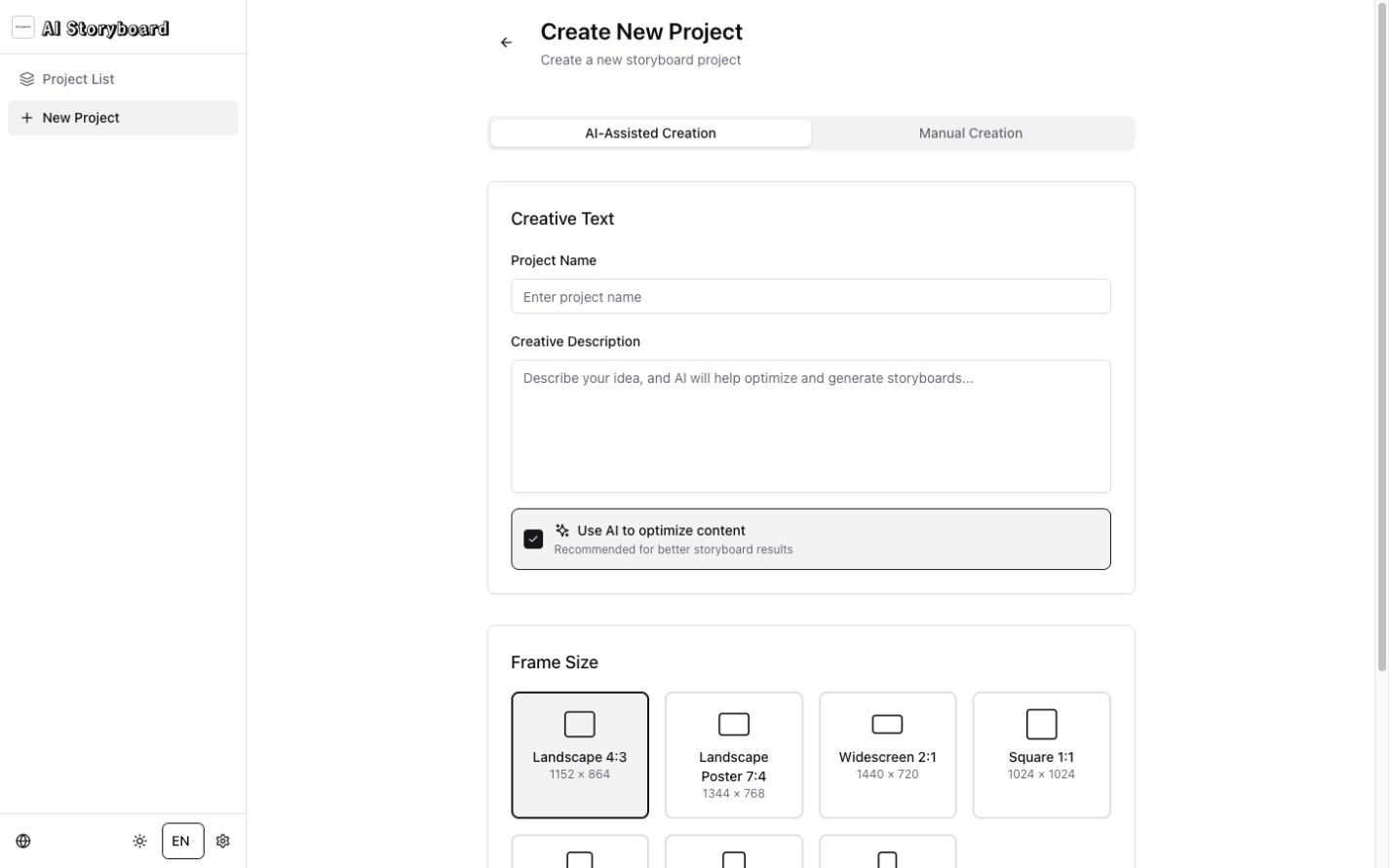Click "Create a new storyboard project" subtitle
This screenshot has height=868, width=1389.
pyautogui.click(x=641, y=60)
